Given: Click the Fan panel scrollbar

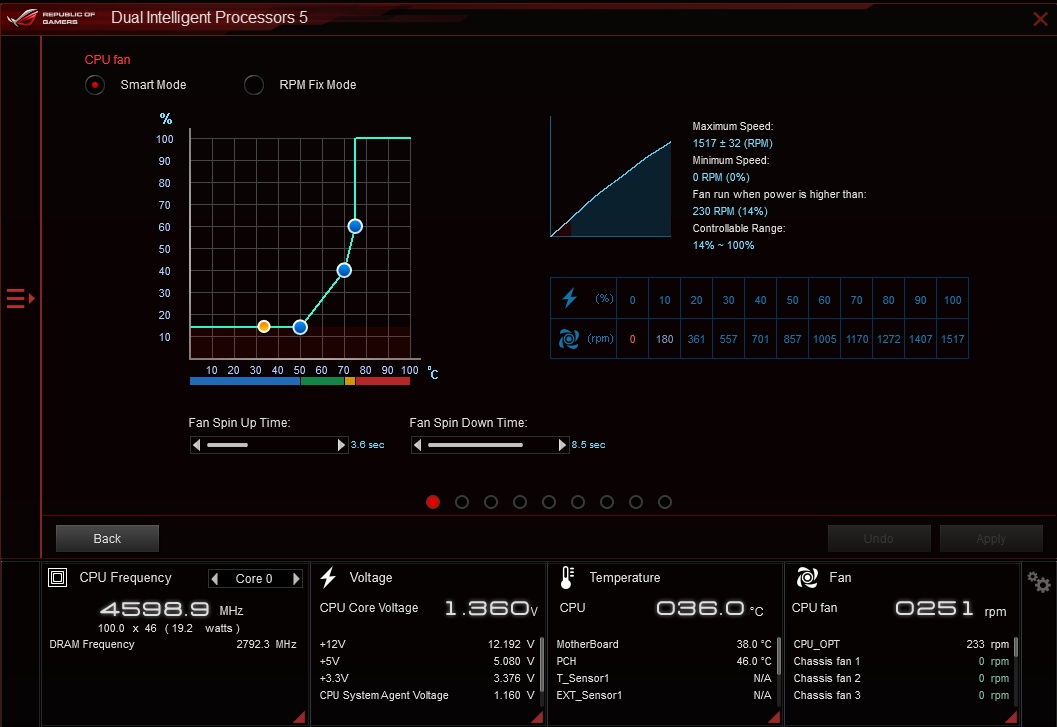Looking at the screenshot, I should pyautogui.click(x=1016, y=647).
